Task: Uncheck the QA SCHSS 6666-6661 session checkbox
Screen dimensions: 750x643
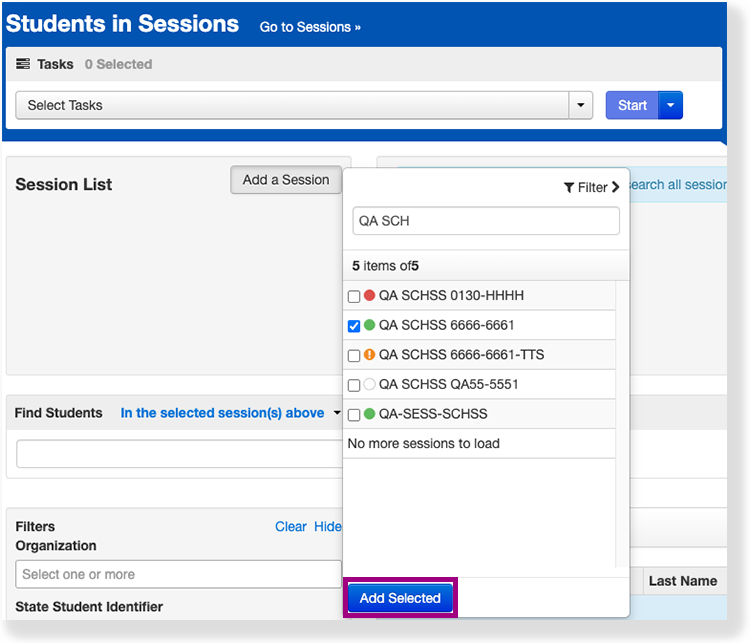Action: click(354, 326)
